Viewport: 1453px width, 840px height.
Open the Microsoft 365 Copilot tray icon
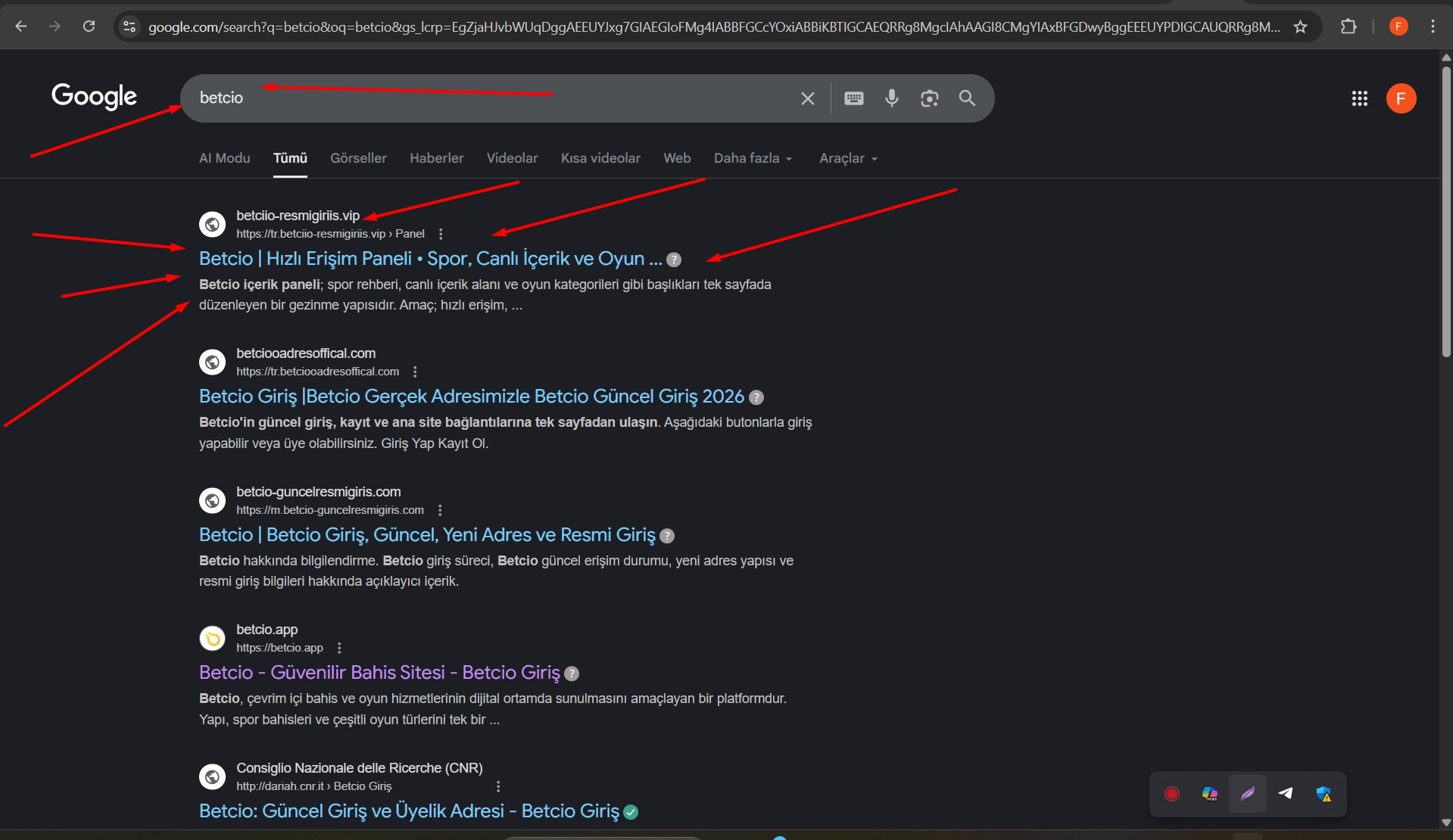coord(1210,794)
